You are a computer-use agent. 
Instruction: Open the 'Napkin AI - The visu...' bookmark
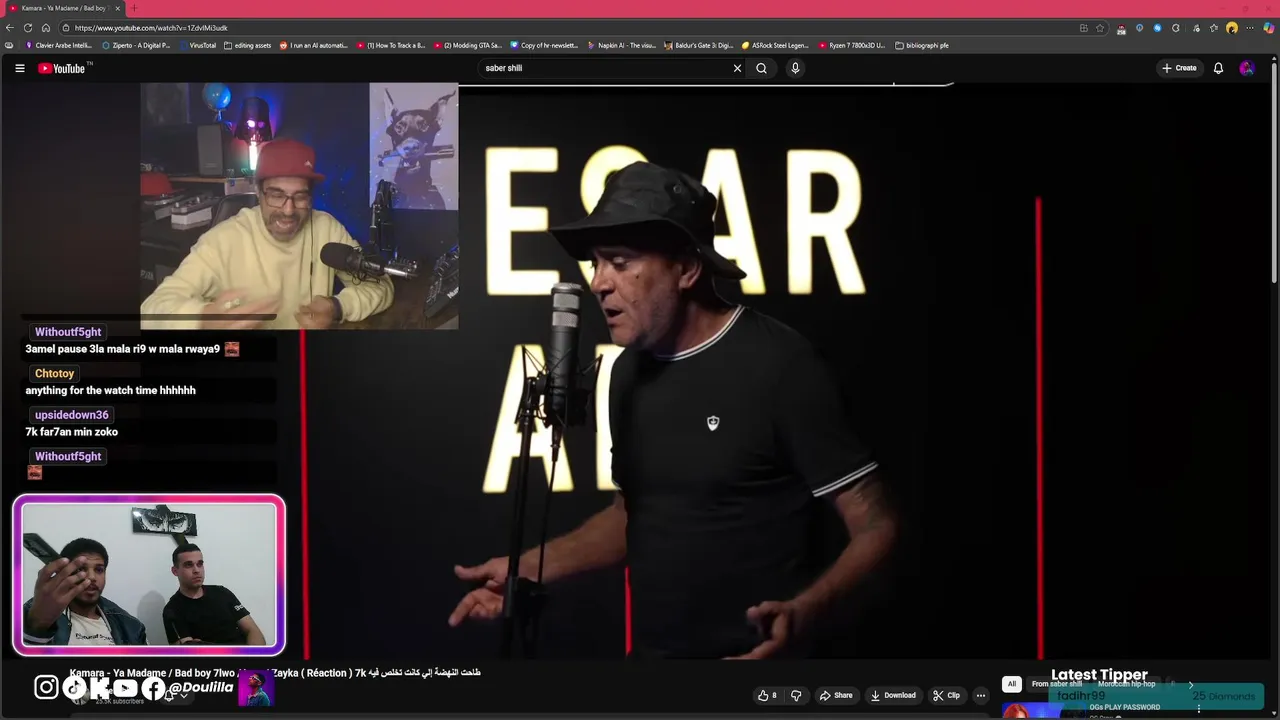[622, 45]
